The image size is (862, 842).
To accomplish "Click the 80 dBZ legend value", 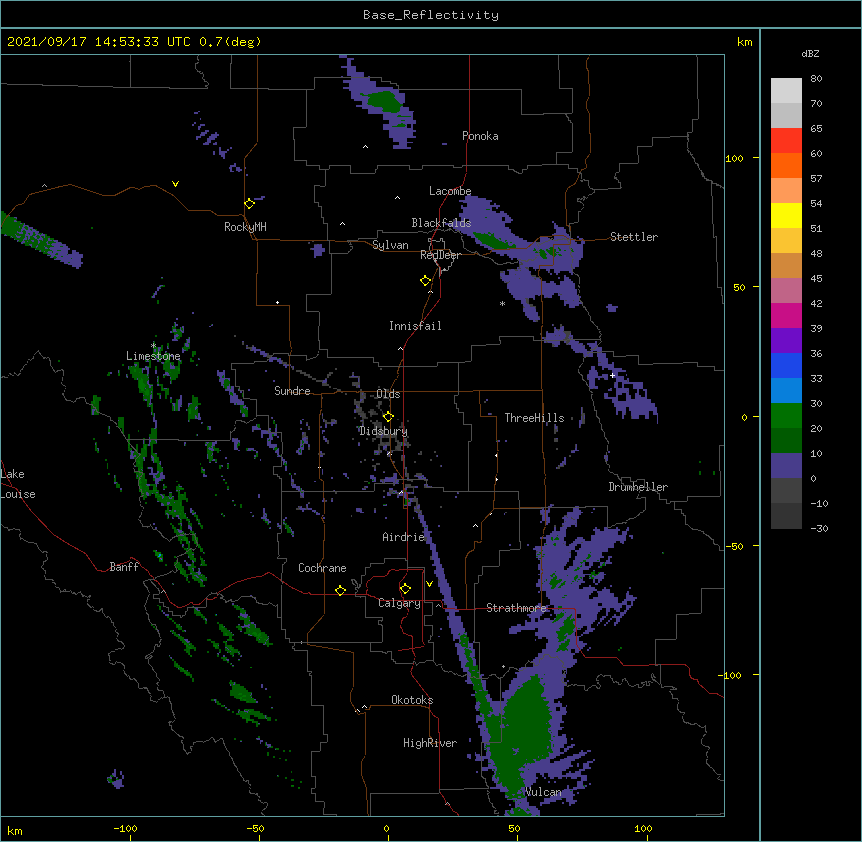I will (x=816, y=79).
